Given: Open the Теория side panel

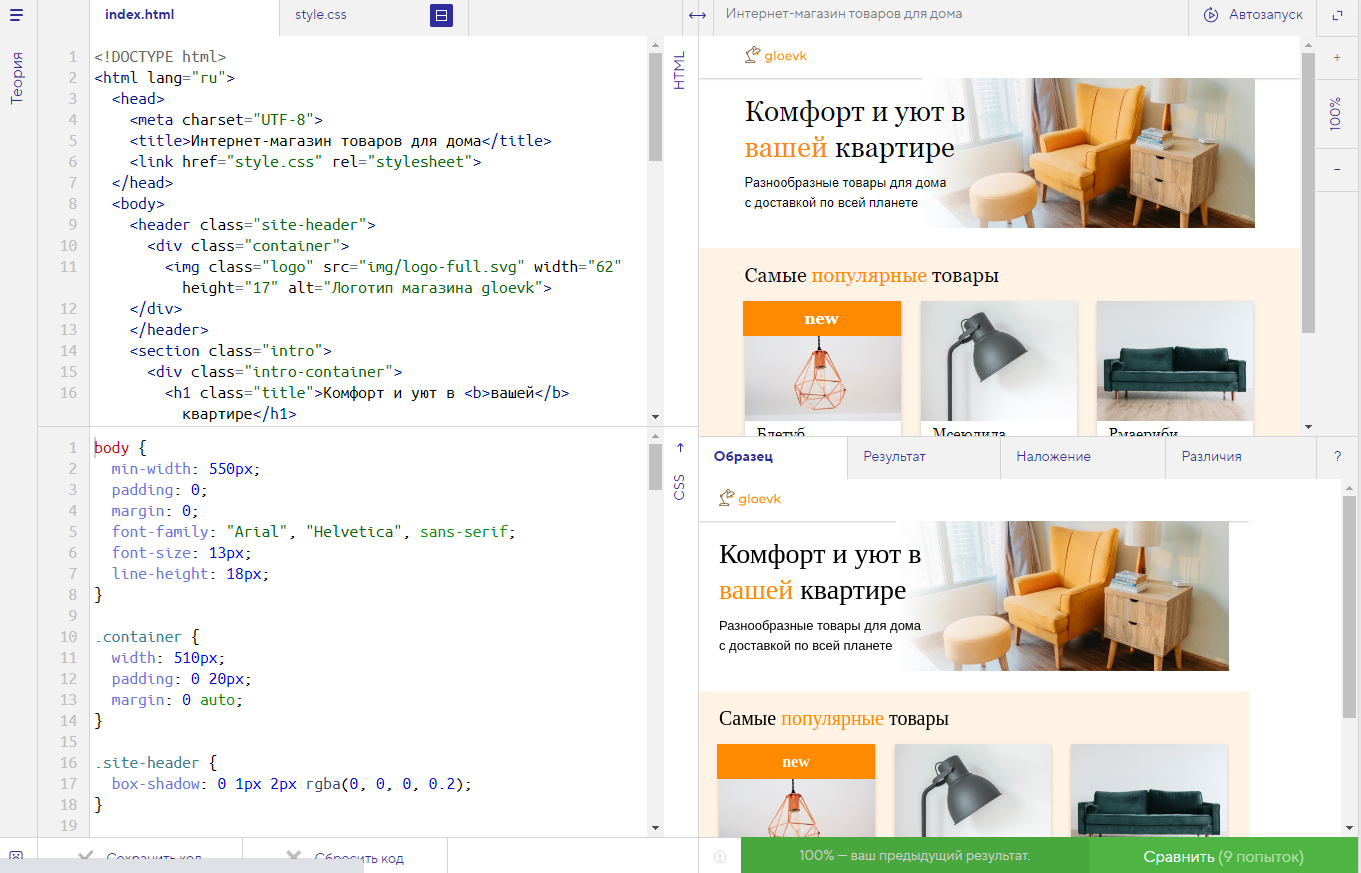Looking at the screenshot, I should tap(17, 78).
